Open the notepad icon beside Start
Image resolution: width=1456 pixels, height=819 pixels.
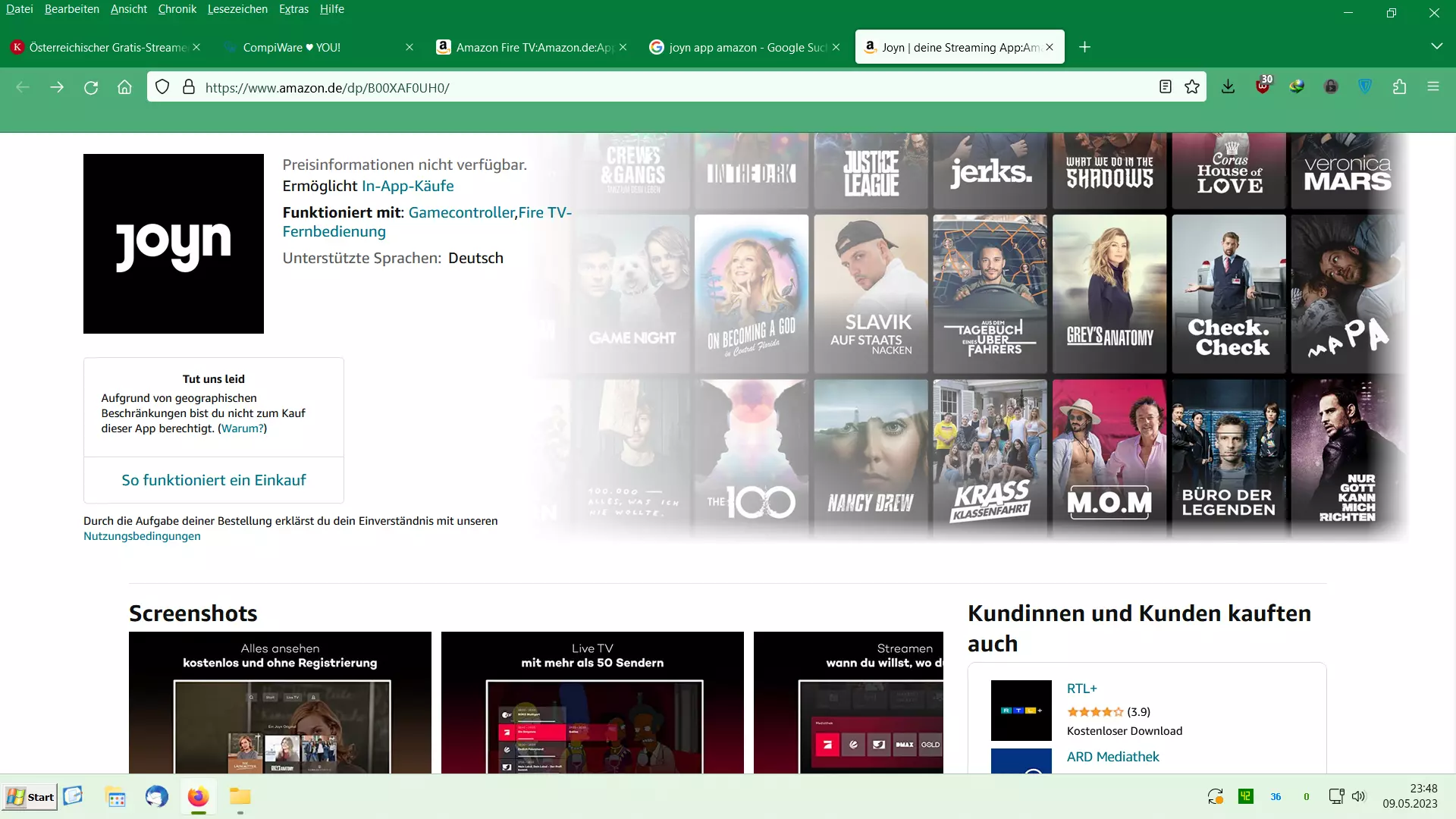[x=74, y=795]
